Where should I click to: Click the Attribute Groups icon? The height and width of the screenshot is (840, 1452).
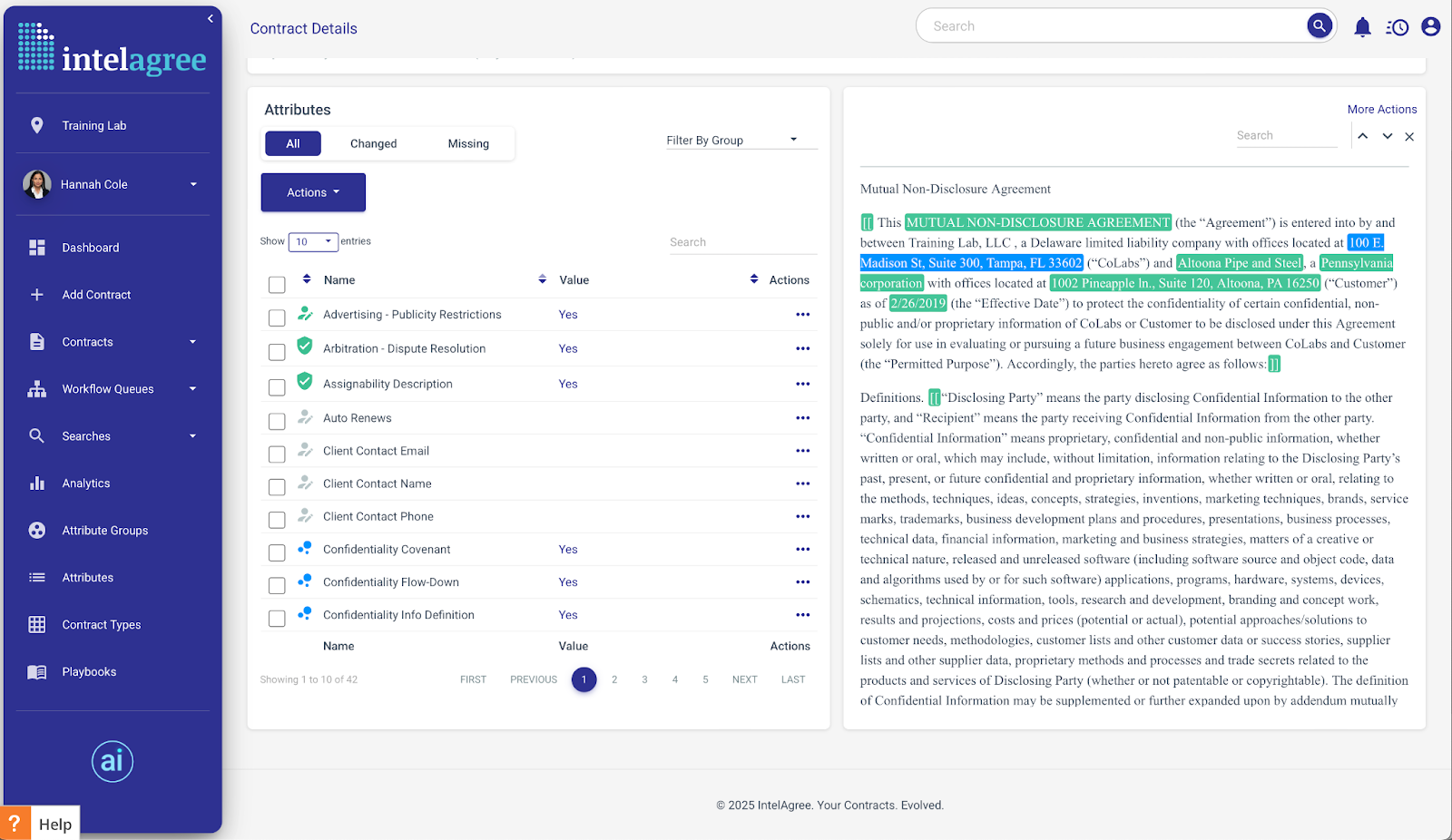tap(36, 531)
